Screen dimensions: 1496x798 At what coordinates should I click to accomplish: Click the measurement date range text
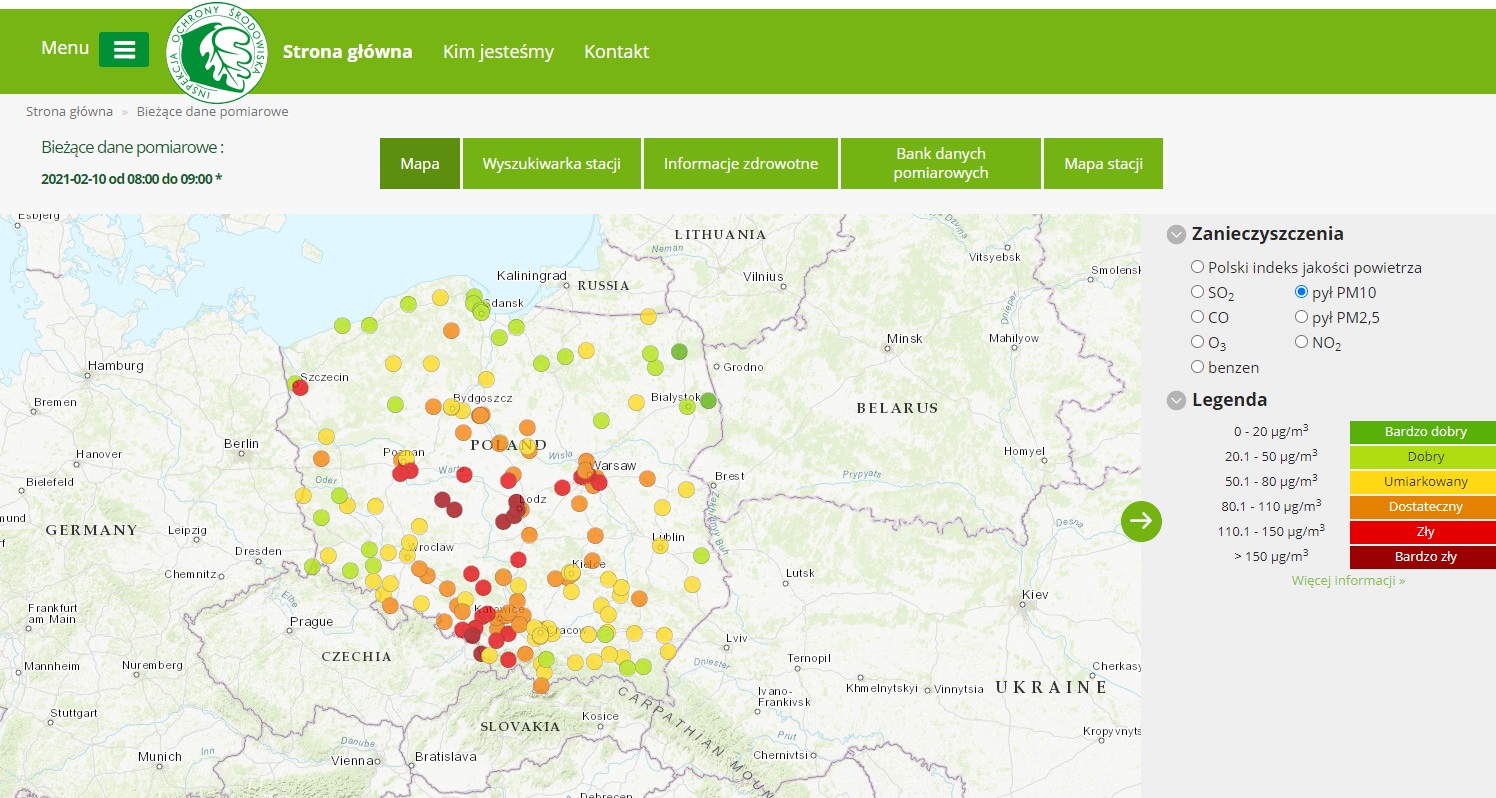coord(132,179)
